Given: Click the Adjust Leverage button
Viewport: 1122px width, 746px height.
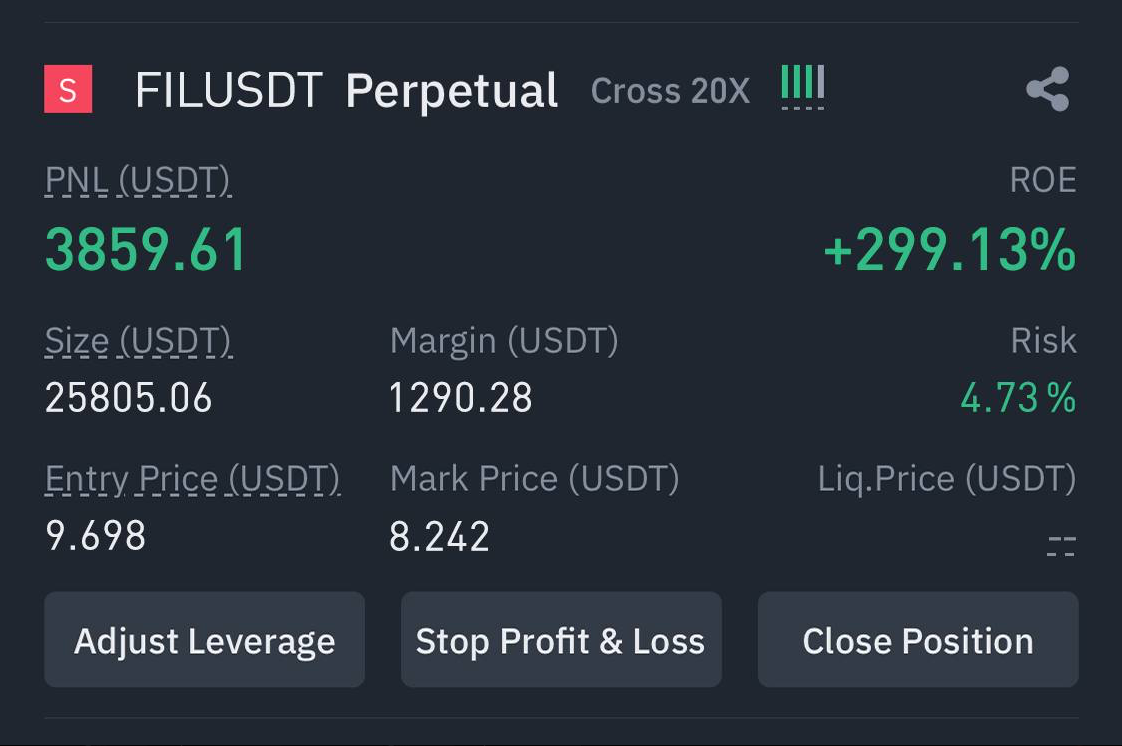Looking at the screenshot, I should (x=204, y=640).
